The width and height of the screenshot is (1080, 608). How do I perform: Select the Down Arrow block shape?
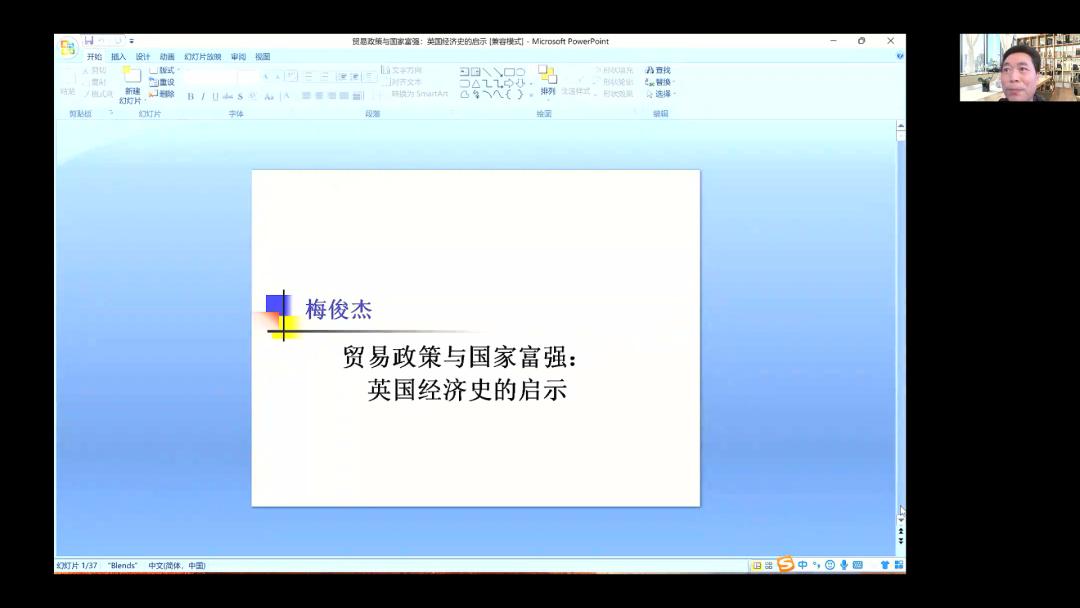(520, 83)
